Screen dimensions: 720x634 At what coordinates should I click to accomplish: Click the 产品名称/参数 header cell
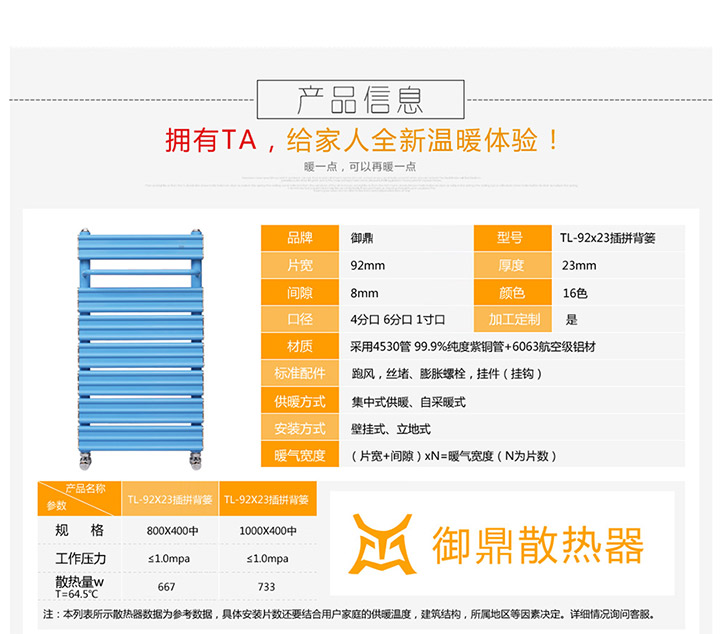point(79,499)
